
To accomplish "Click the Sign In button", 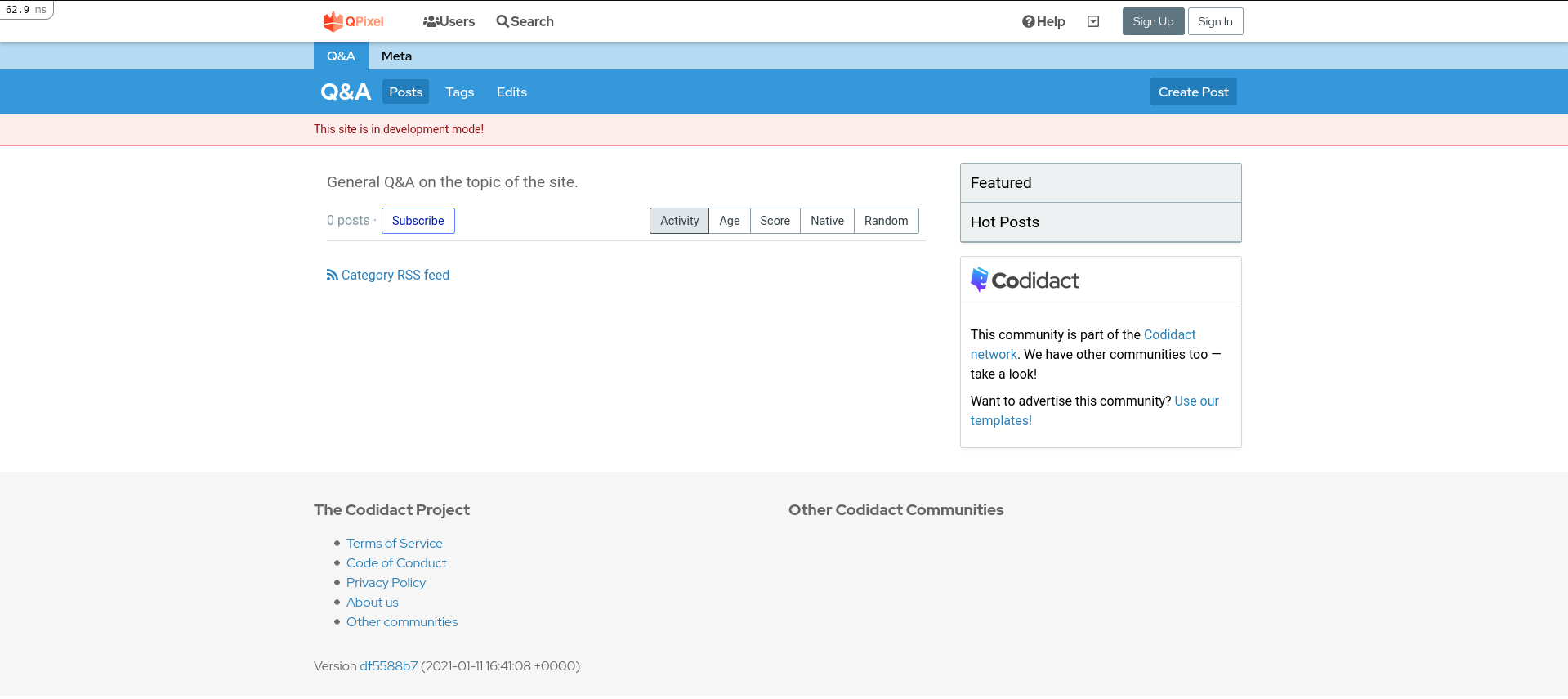I will pyautogui.click(x=1215, y=21).
